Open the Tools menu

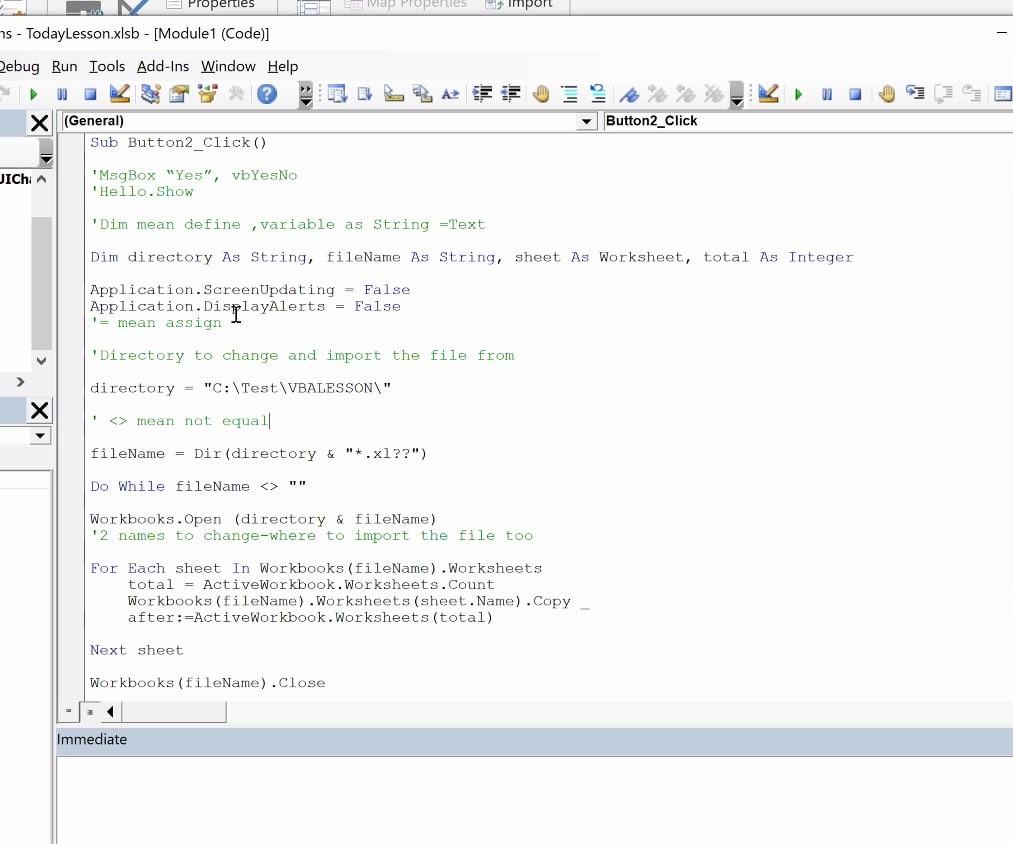tap(107, 66)
